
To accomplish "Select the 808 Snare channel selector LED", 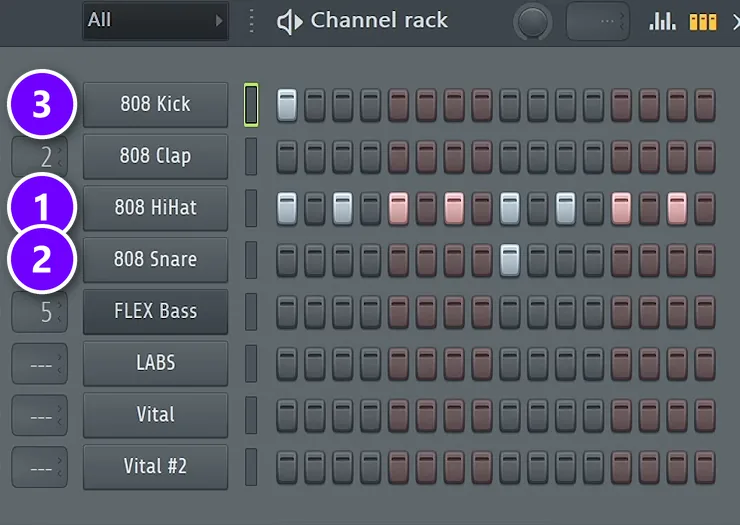I will (251, 260).
